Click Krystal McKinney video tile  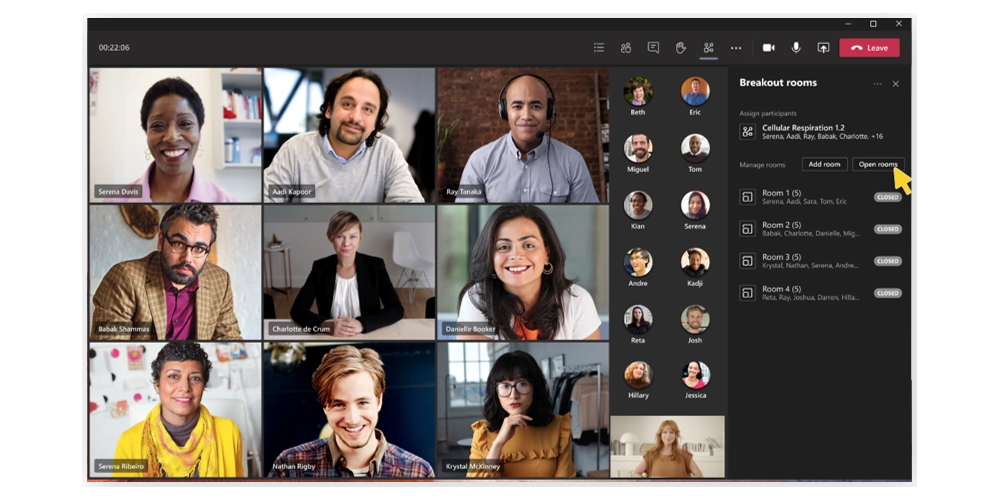pos(522,410)
